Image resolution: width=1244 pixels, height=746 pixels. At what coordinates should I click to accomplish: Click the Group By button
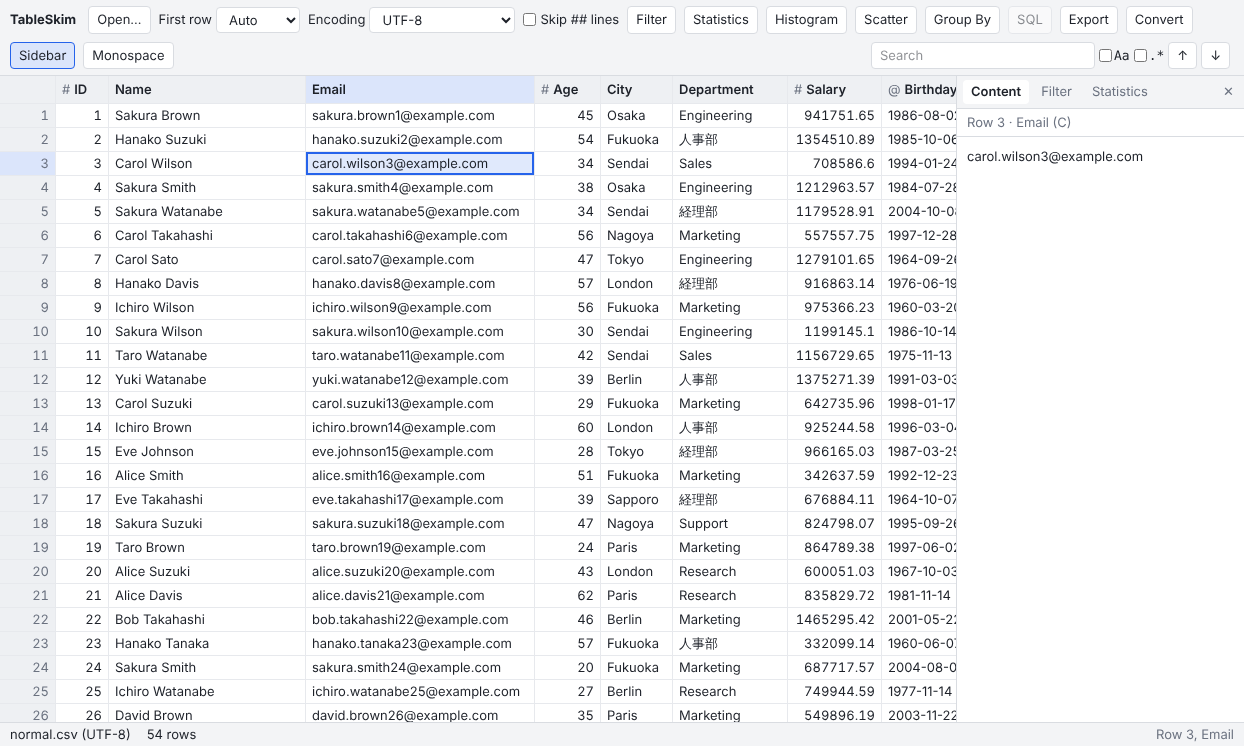(962, 20)
